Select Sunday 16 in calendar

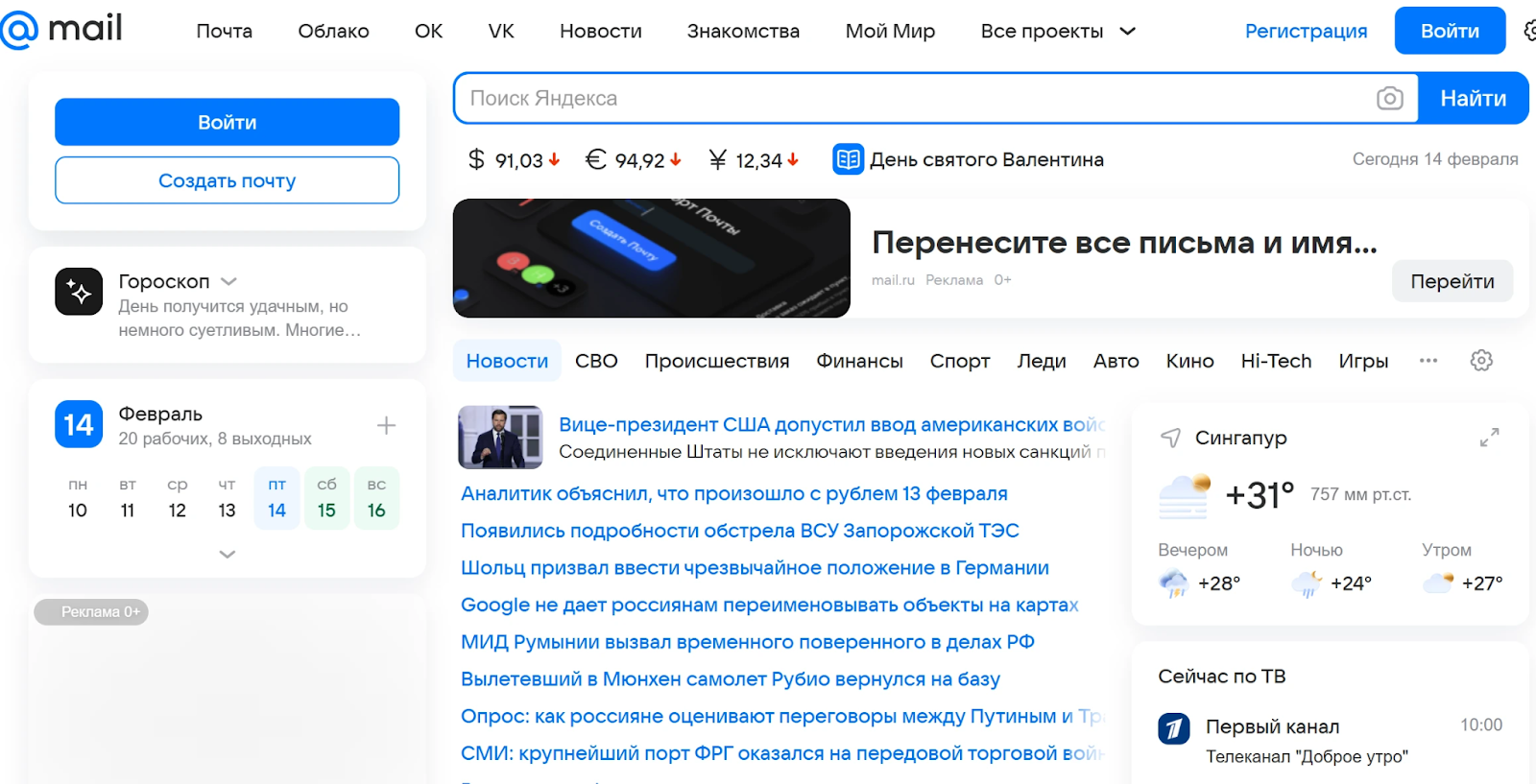click(376, 498)
